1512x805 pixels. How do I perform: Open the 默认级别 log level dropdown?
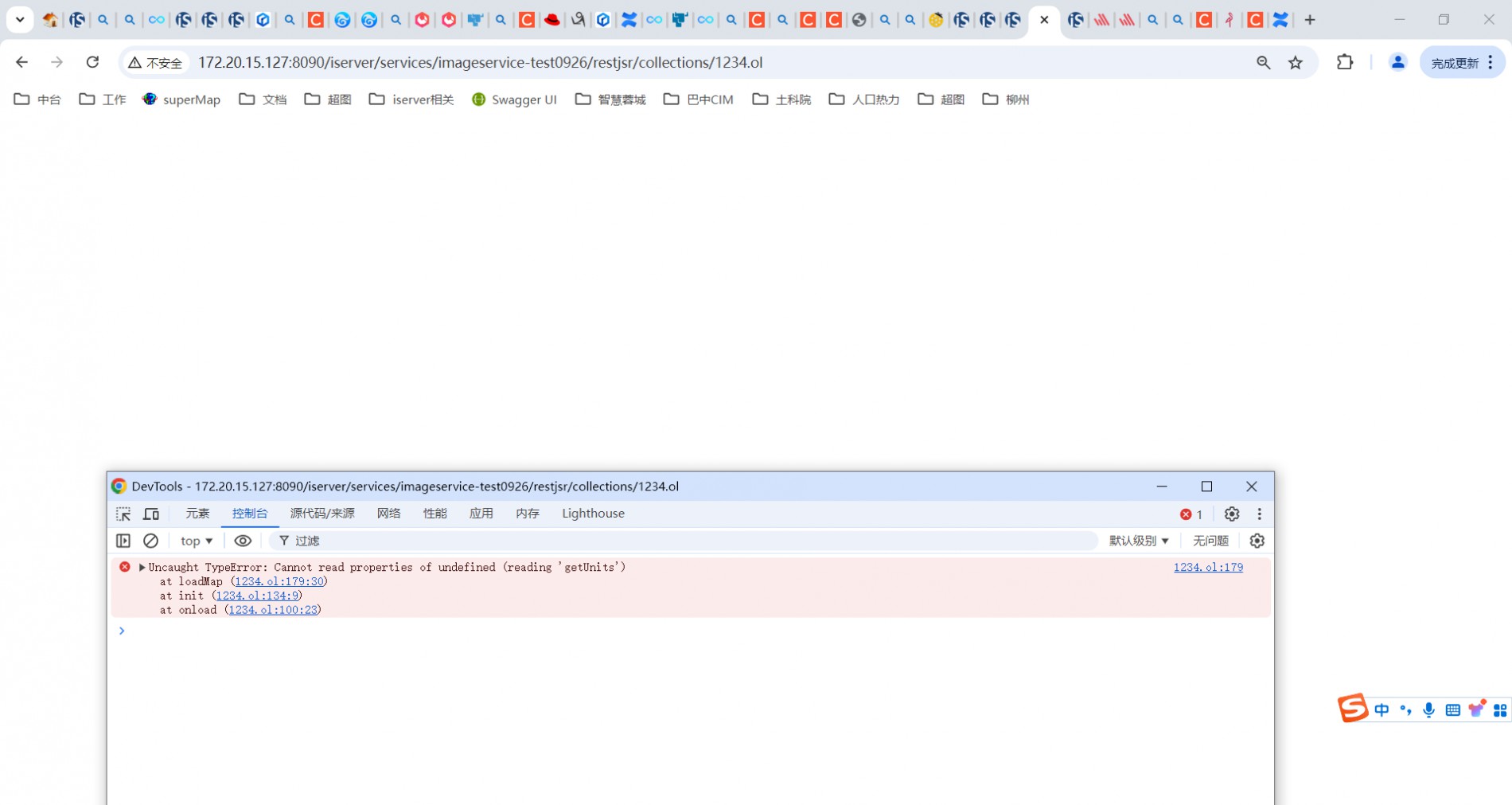tap(1139, 541)
